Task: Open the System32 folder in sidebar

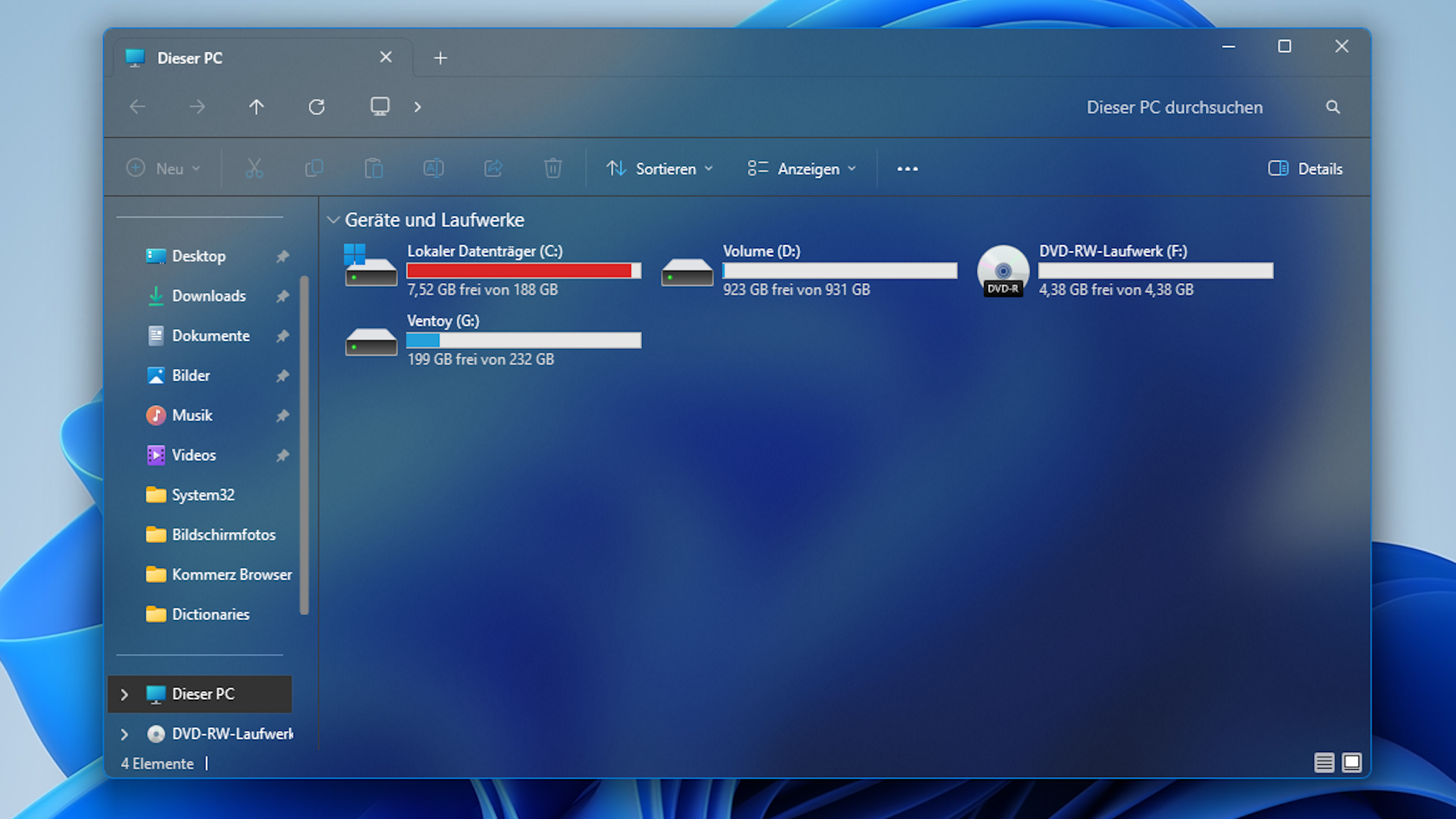Action: pos(203,495)
